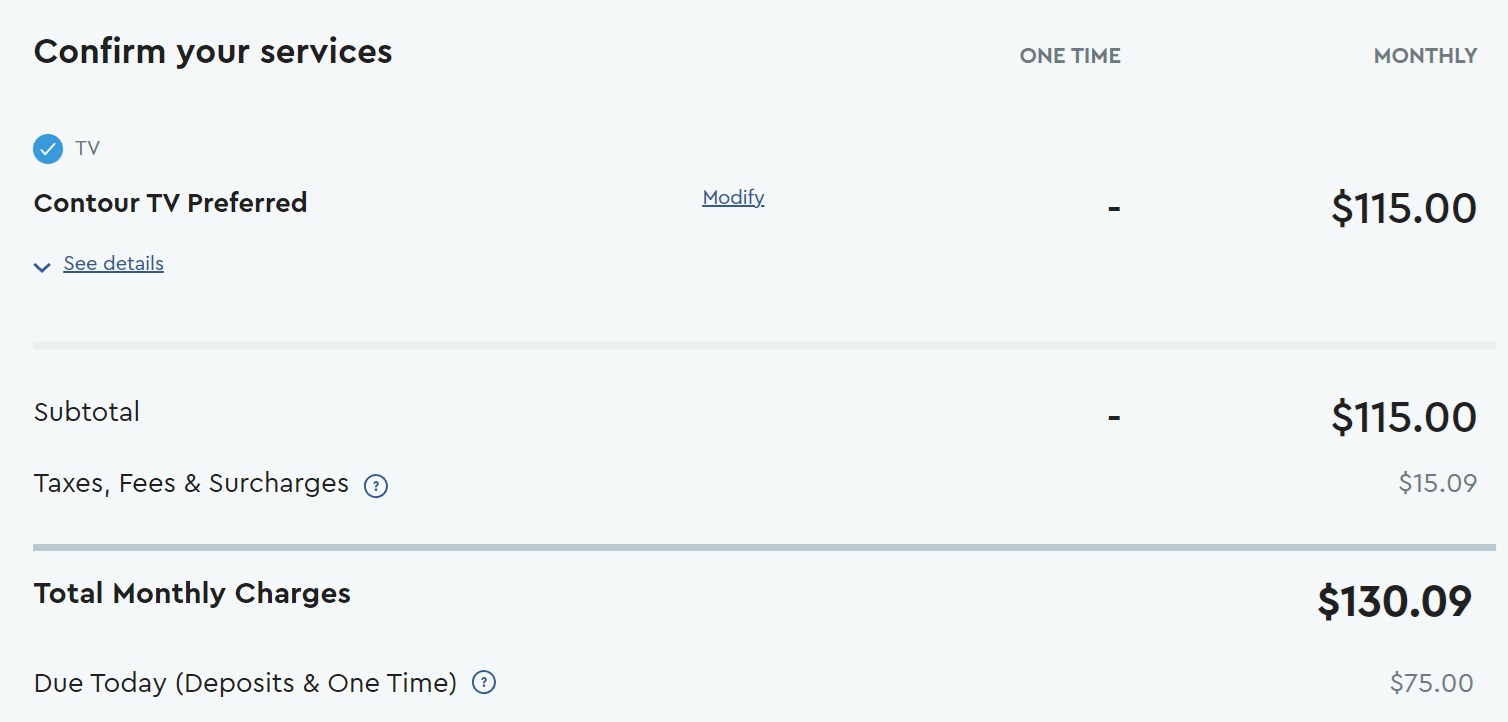This screenshot has width=1508, height=722.
Task: Click the $130.09 total amount
Action: pyautogui.click(x=1394, y=602)
